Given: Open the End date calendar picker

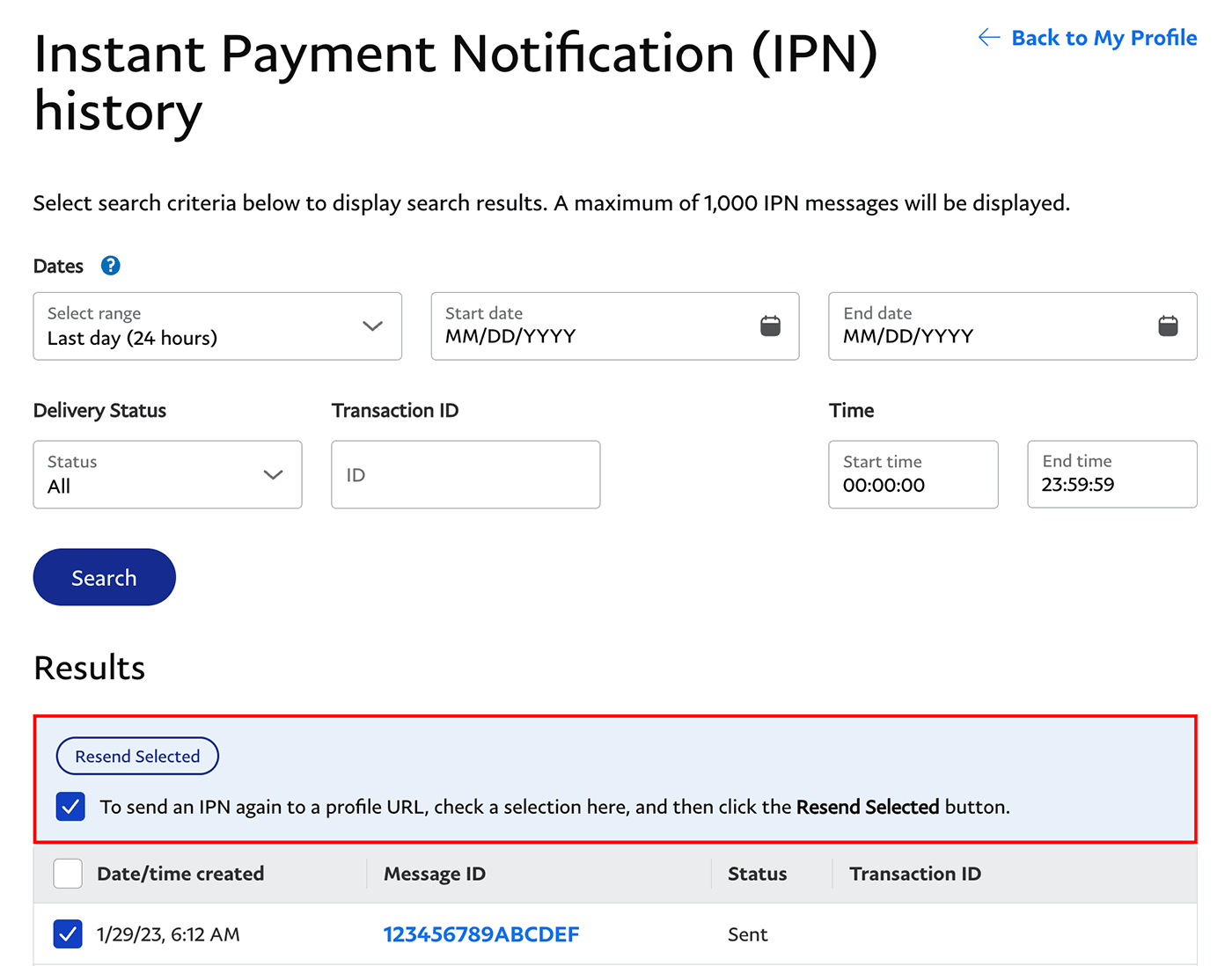Looking at the screenshot, I should (1168, 325).
